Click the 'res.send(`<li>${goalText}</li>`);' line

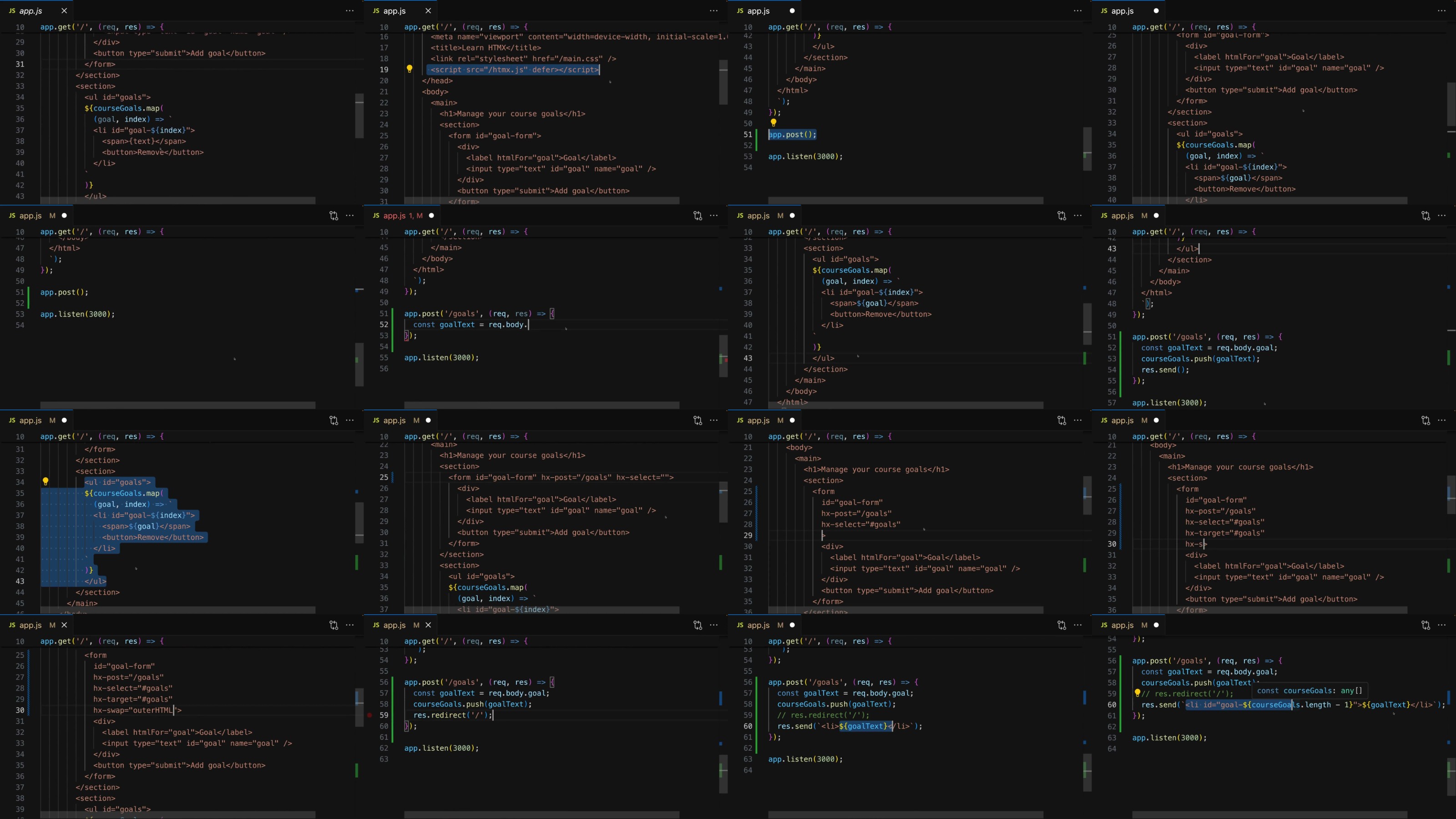[x=849, y=726]
